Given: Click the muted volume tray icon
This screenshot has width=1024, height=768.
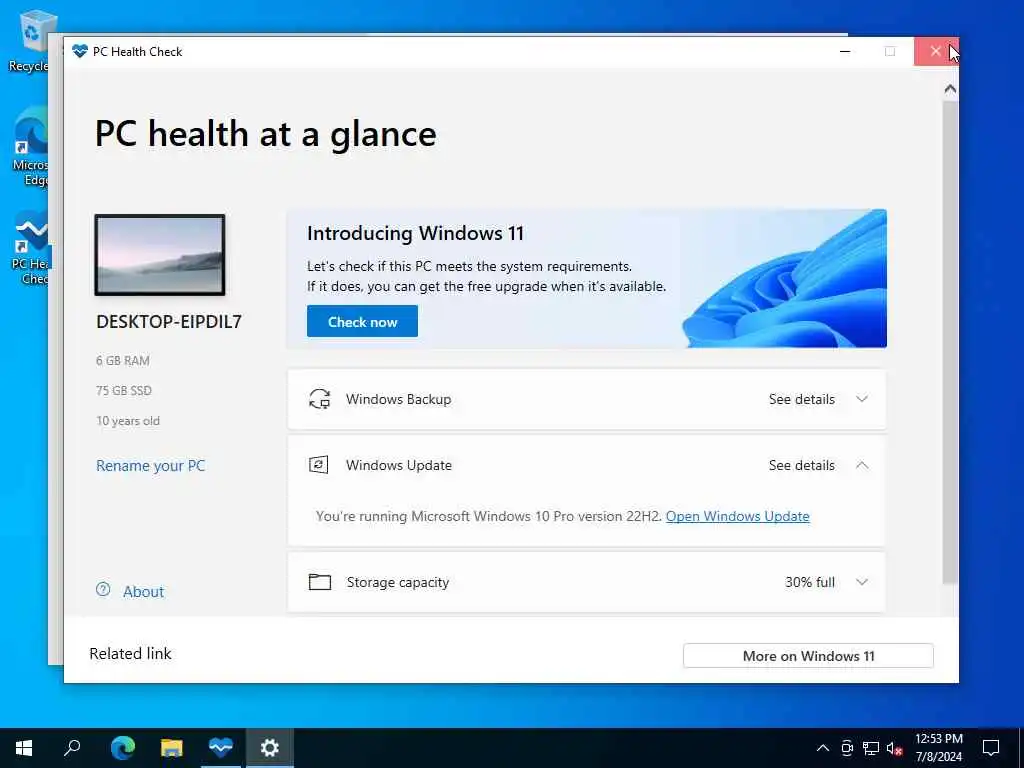Looking at the screenshot, I should tap(894, 748).
